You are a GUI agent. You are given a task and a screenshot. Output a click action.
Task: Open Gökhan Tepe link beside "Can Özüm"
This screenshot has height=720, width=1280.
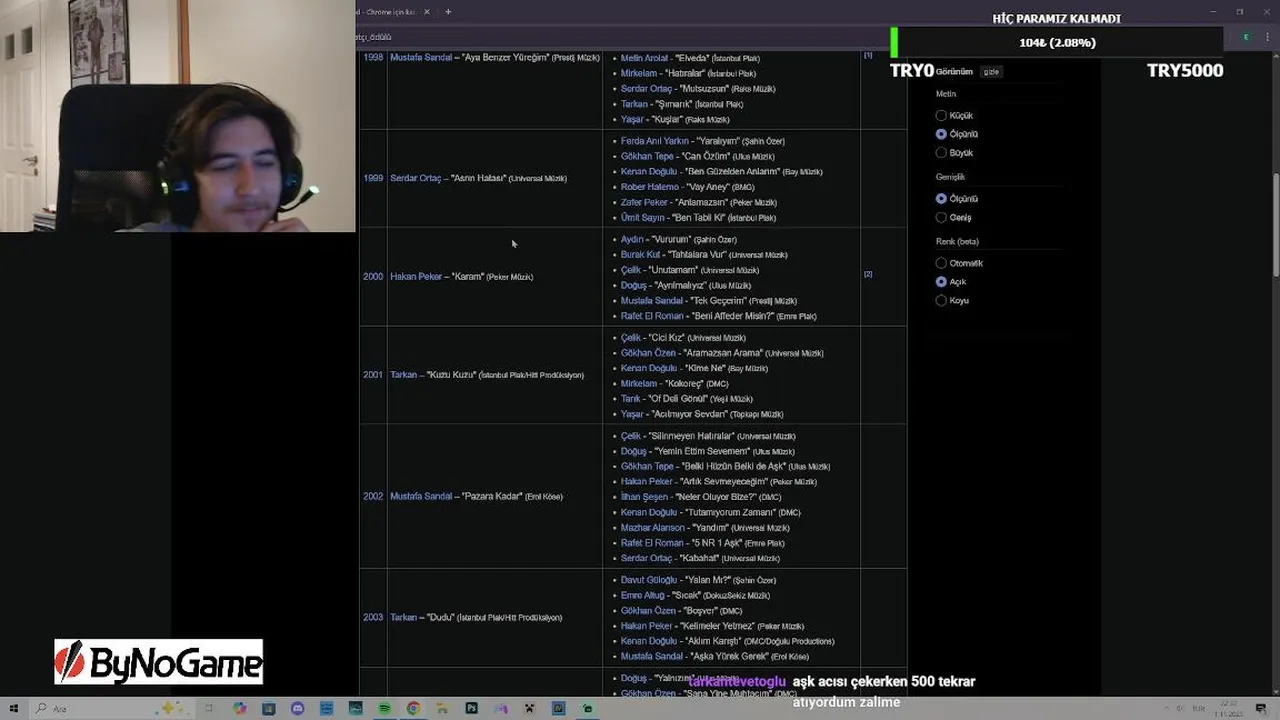647,156
